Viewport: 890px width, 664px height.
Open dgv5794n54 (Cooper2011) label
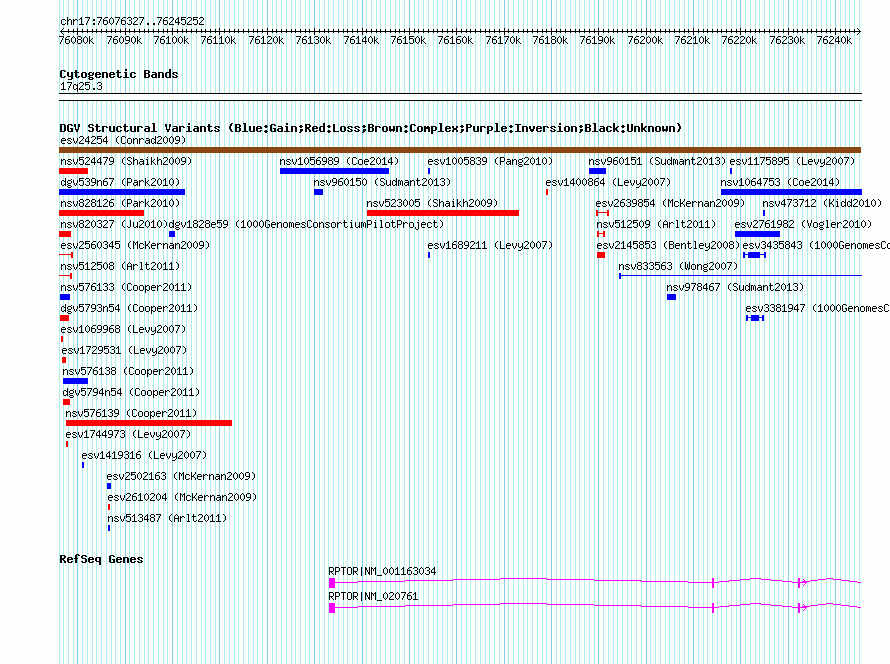(x=131, y=392)
